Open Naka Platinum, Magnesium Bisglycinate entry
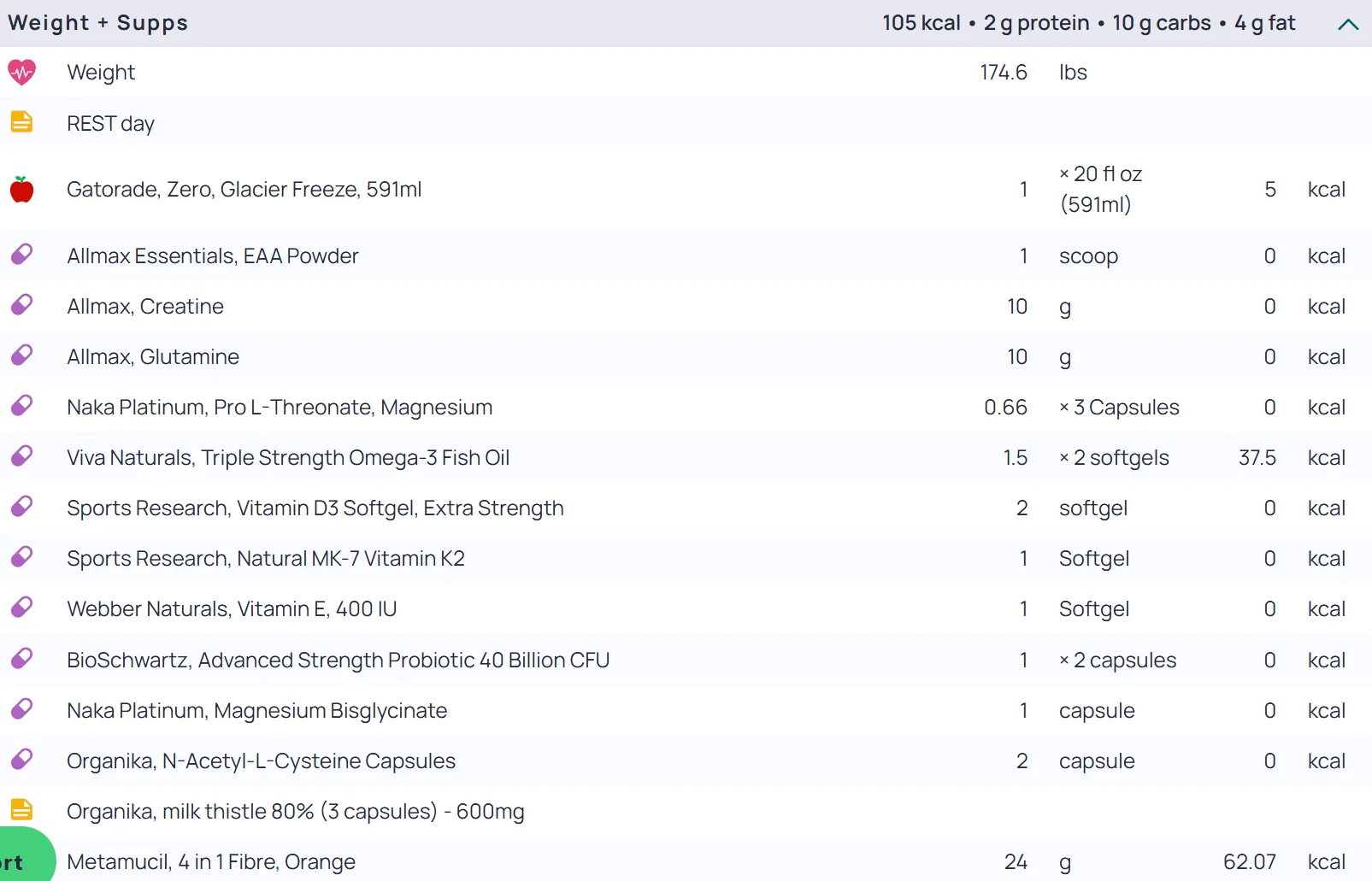Viewport: 1372px width, 881px height. coord(257,711)
